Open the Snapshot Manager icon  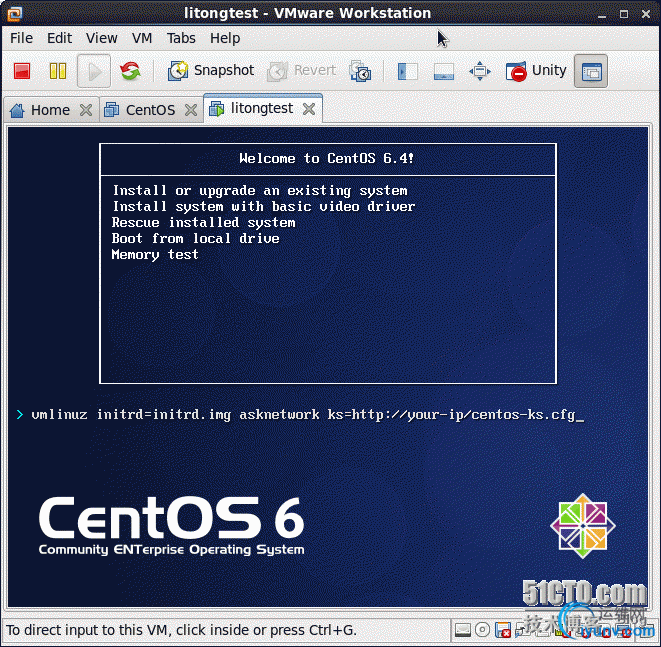pos(360,71)
